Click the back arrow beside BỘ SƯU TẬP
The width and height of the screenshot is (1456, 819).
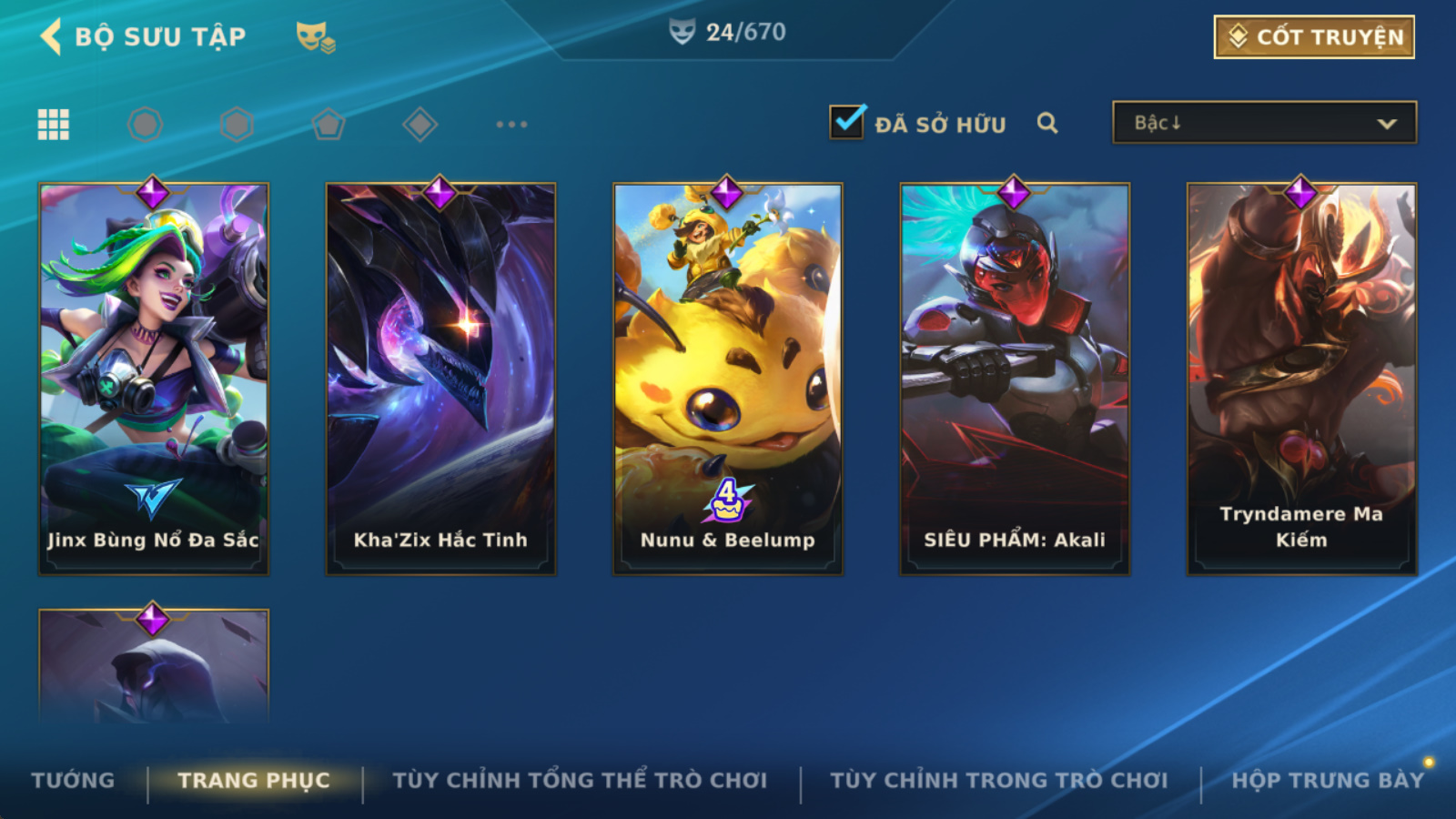click(x=51, y=36)
